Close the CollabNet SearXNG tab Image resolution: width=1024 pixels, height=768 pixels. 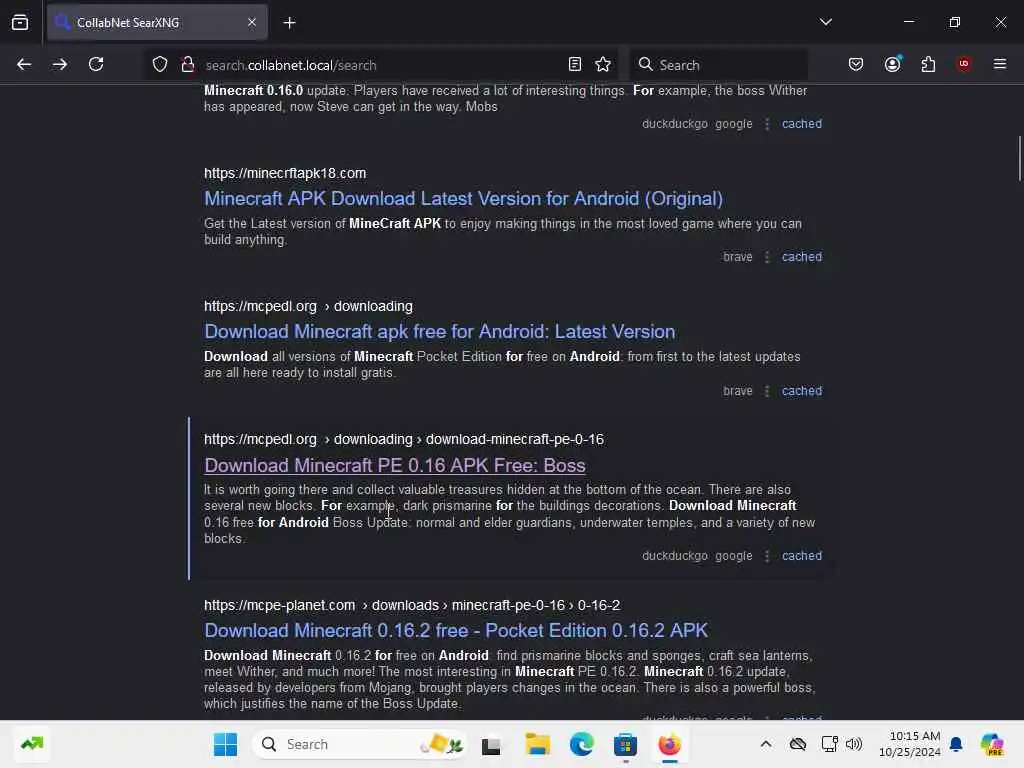tap(252, 23)
